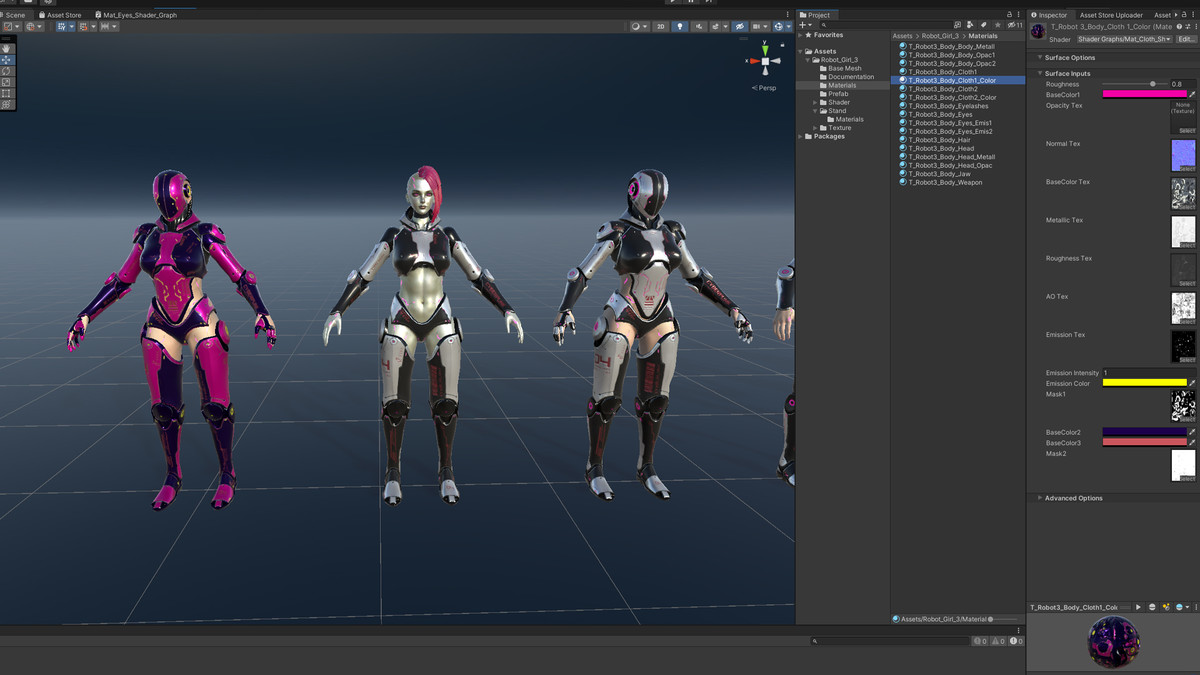
Task: Select material T_Robot3_Body_Eyes_Emis1
Action: tap(950, 123)
